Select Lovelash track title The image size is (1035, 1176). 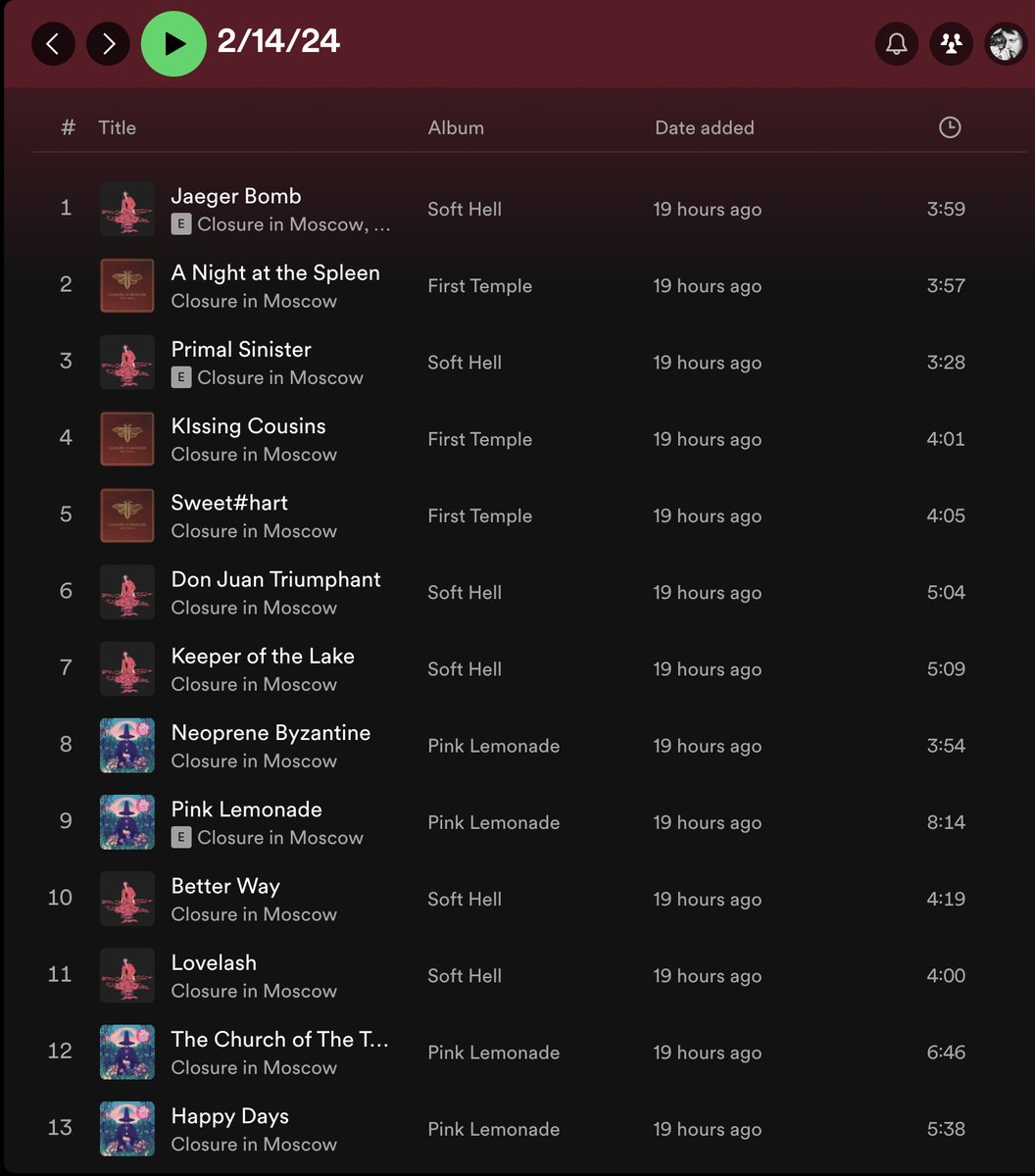pyautogui.click(x=214, y=962)
